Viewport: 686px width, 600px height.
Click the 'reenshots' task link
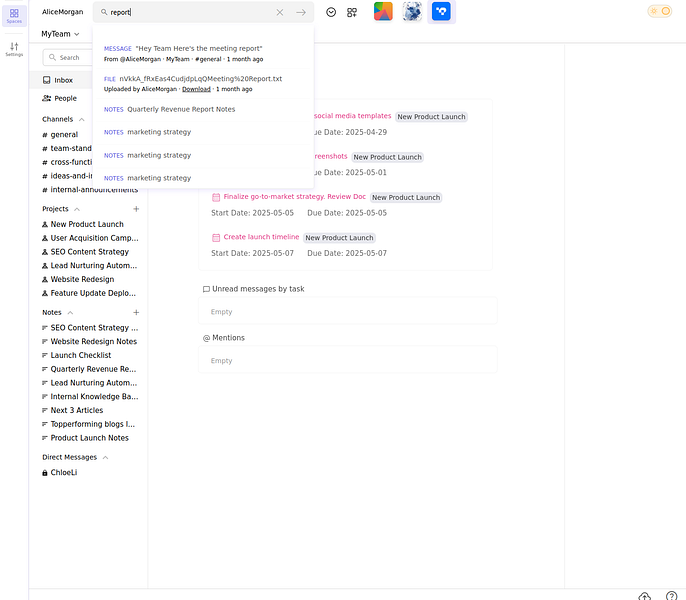[331, 157]
